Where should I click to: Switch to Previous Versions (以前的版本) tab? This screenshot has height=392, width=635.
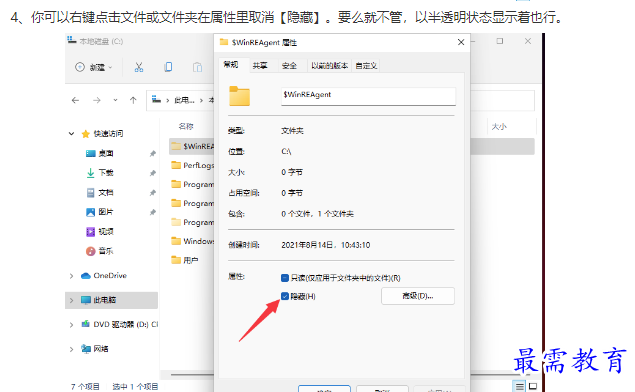pyautogui.click(x=329, y=66)
